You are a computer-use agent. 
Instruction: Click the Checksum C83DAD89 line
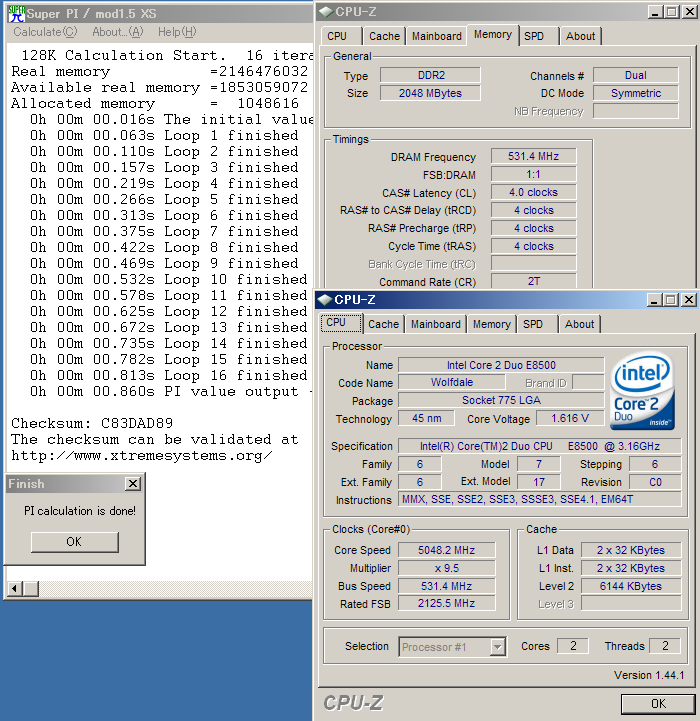pyautogui.click(x=92, y=423)
